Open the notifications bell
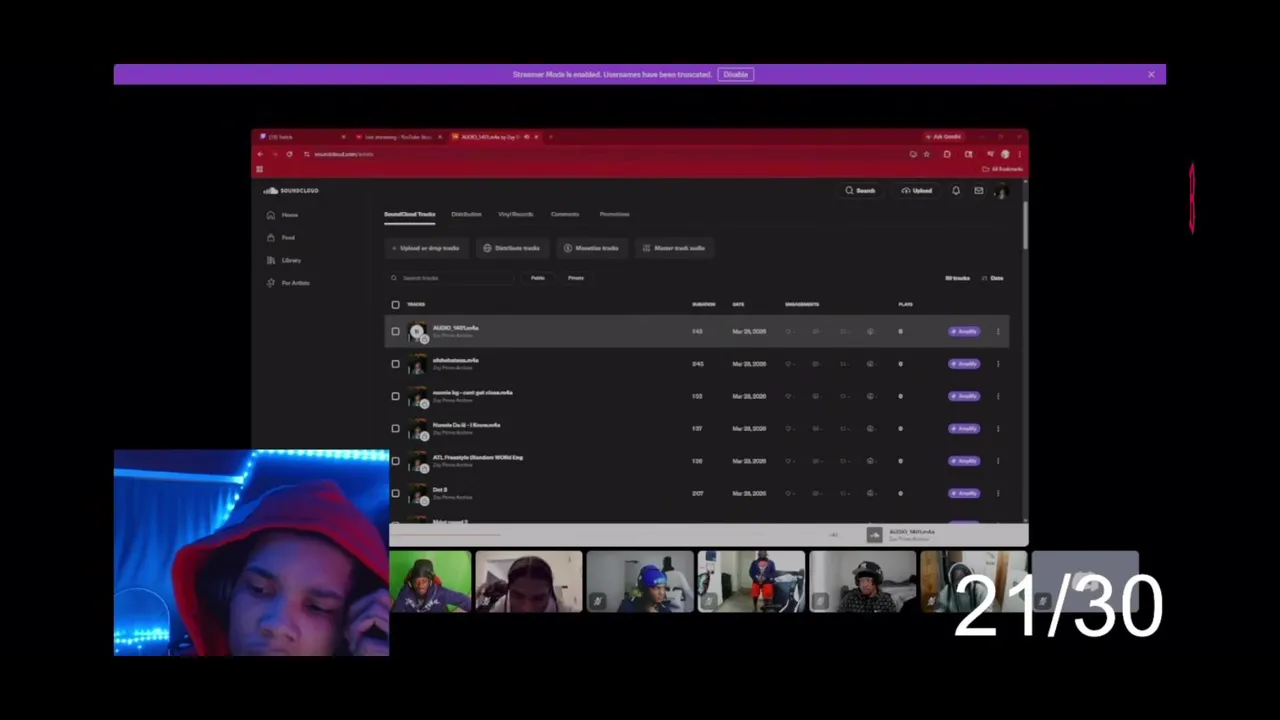 [956, 190]
